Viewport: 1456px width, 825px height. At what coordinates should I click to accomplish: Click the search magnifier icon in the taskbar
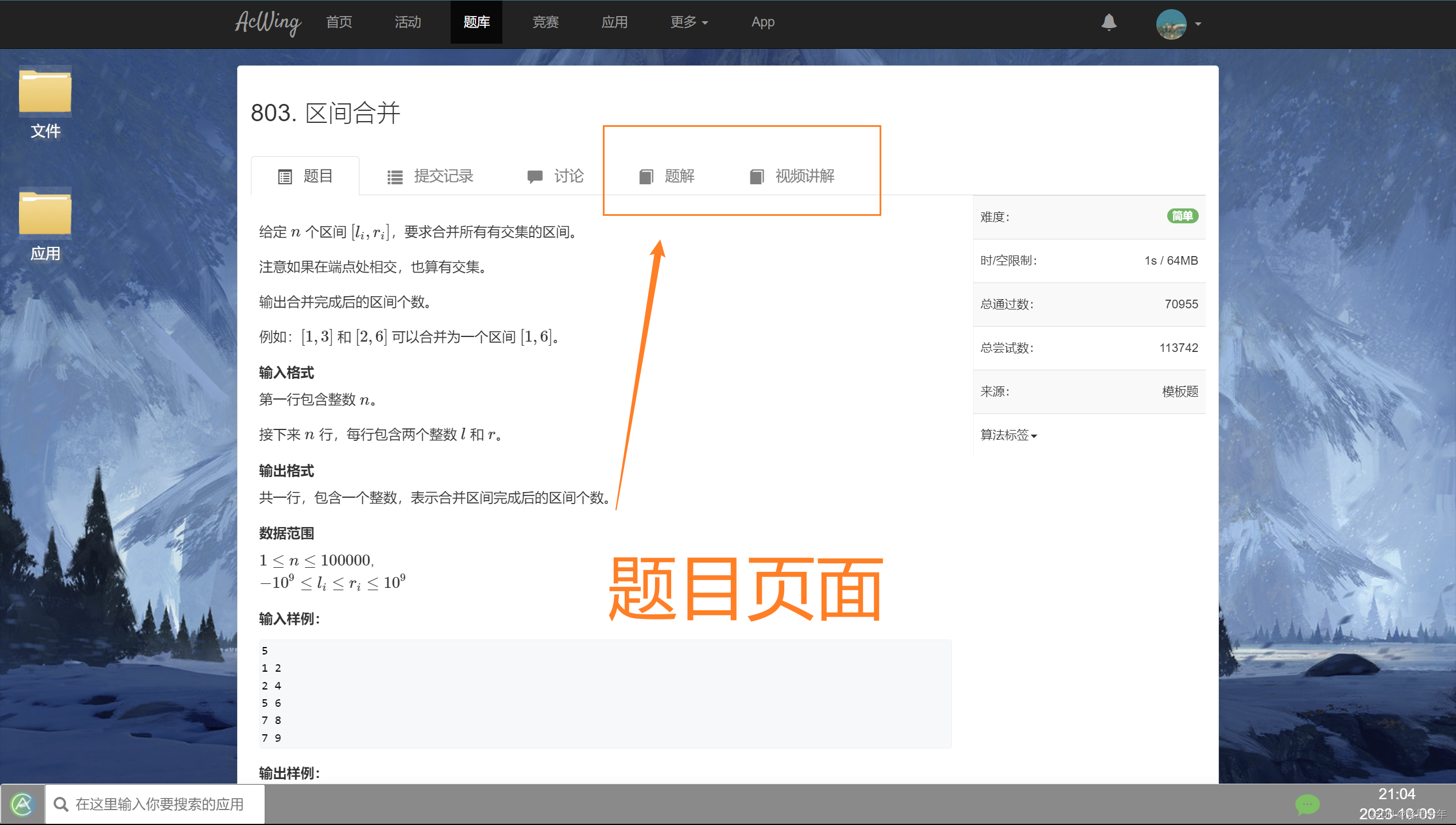tap(61, 804)
